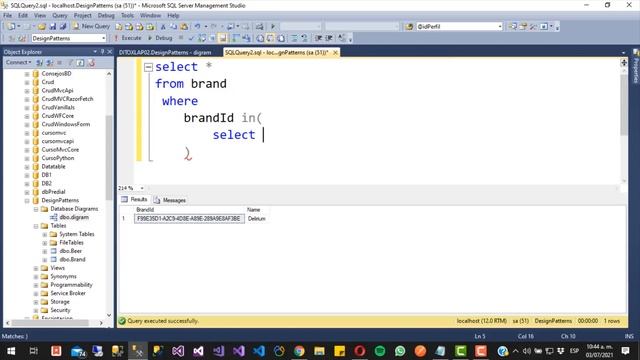The width and height of the screenshot is (640, 360).
Task: Click the Debug button in toolbar
Action: (160, 38)
